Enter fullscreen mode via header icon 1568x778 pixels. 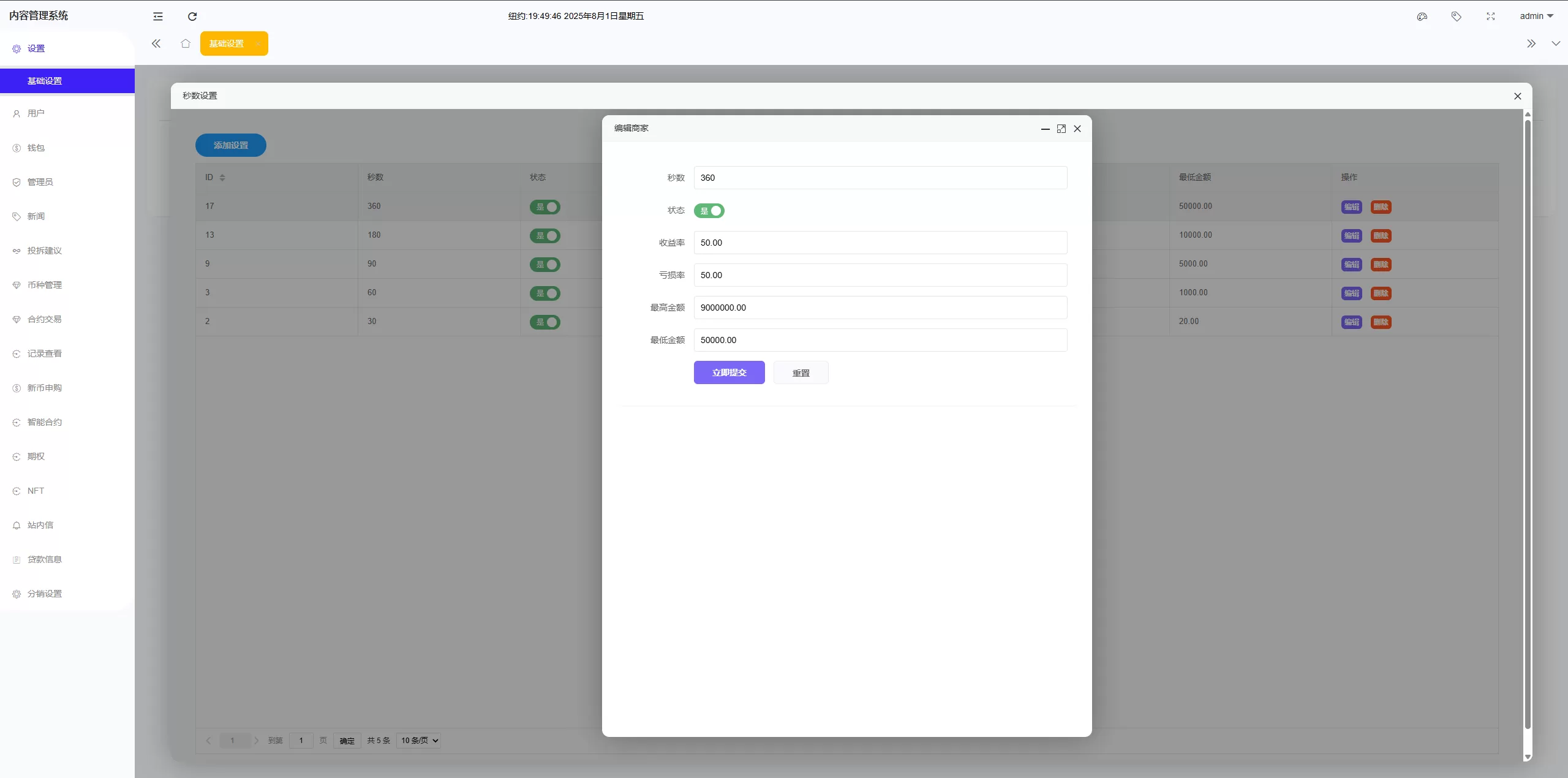coord(1491,17)
